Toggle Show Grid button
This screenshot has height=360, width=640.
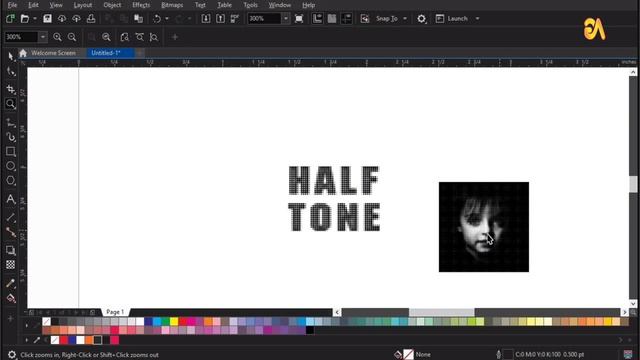(332, 18)
